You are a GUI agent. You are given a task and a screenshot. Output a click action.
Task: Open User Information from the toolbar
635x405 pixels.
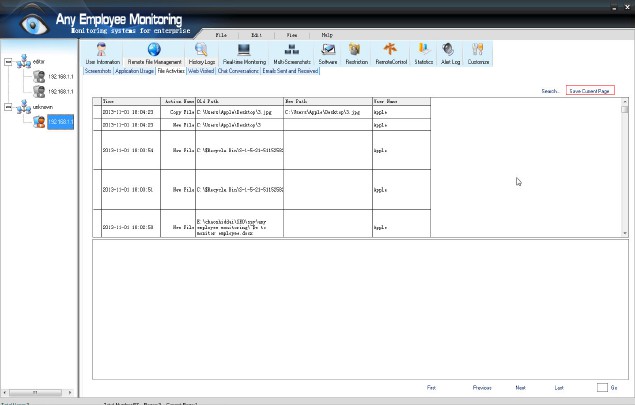click(x=103, y=54)
